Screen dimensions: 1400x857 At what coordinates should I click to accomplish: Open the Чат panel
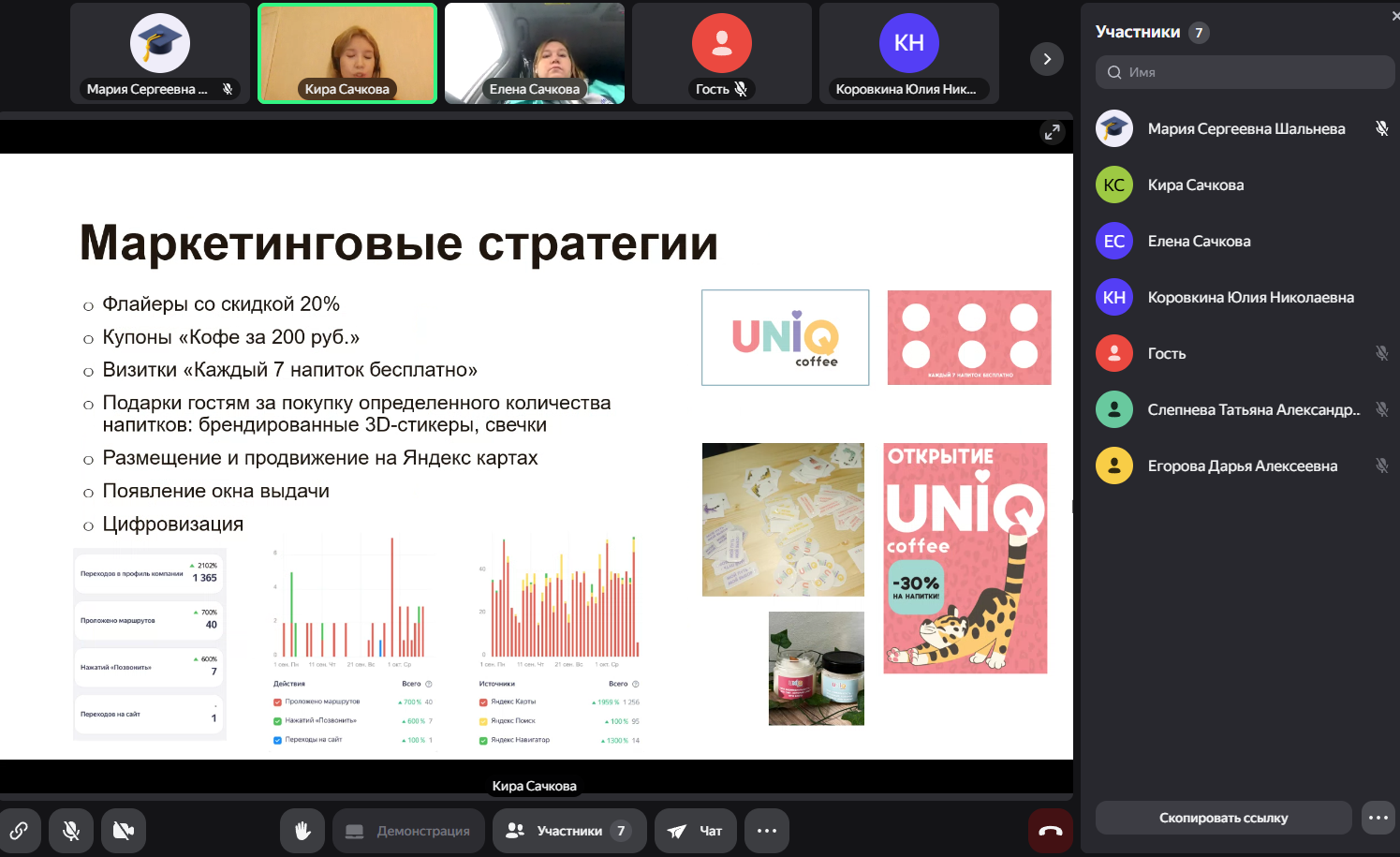694,831
